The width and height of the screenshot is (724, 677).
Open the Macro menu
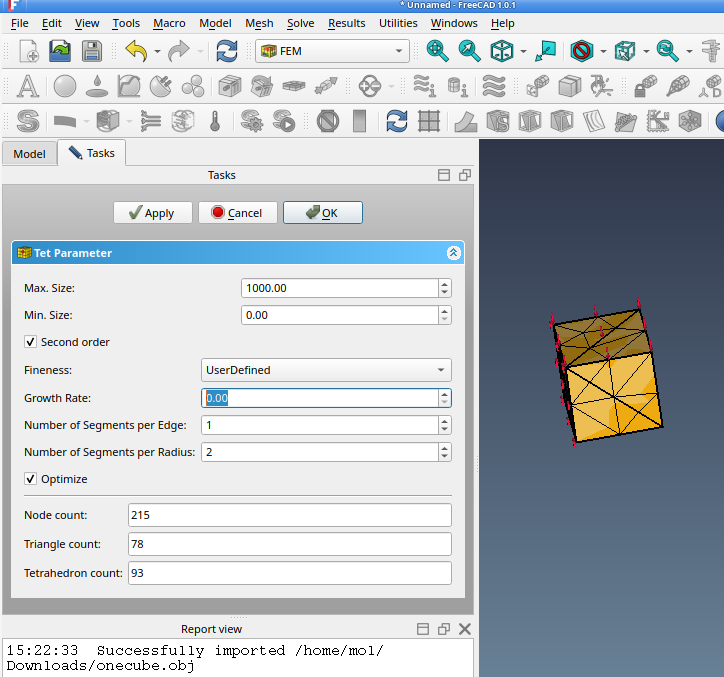coord(169,23)
